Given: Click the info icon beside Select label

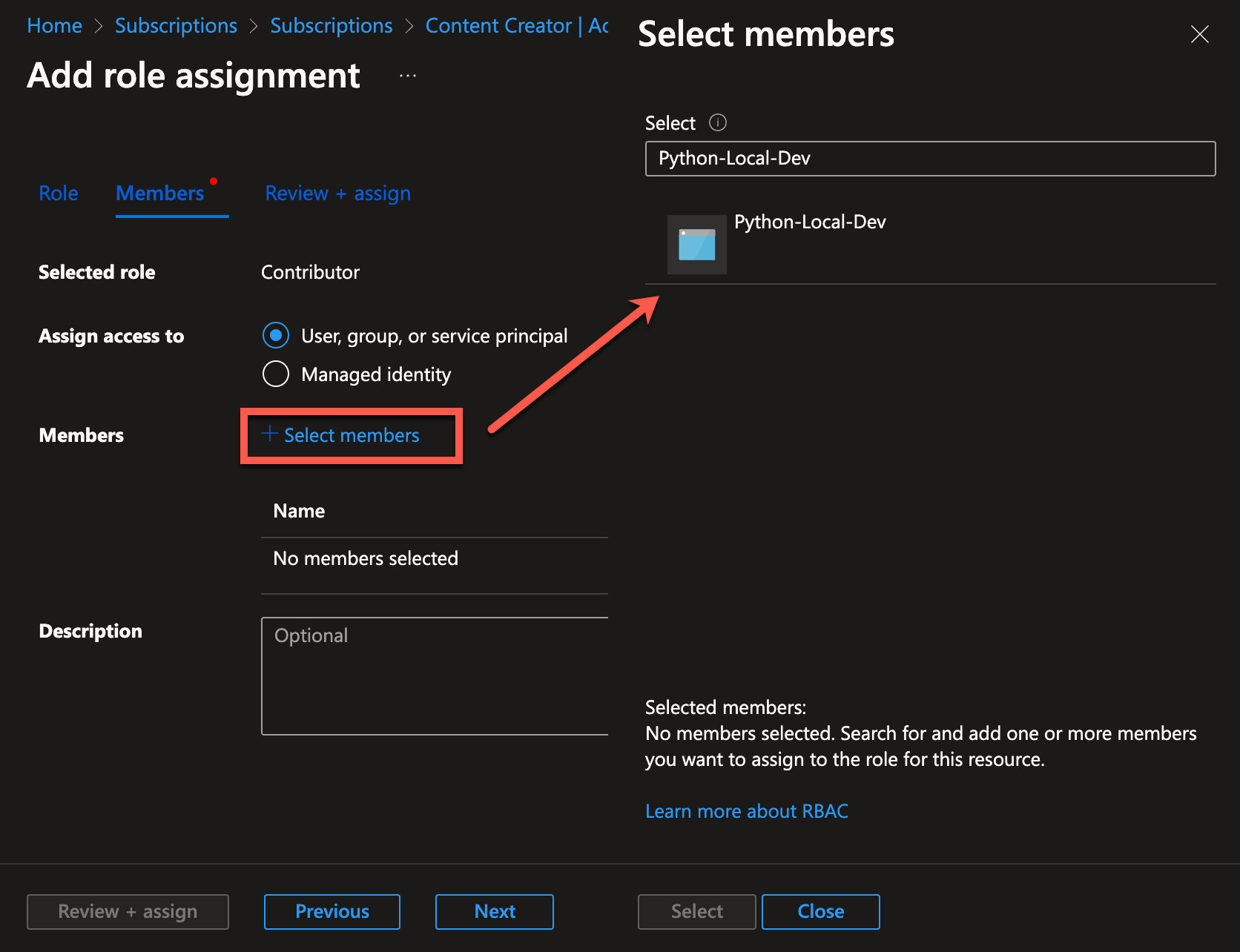Looking at the screenshot, I should (717, 122).
